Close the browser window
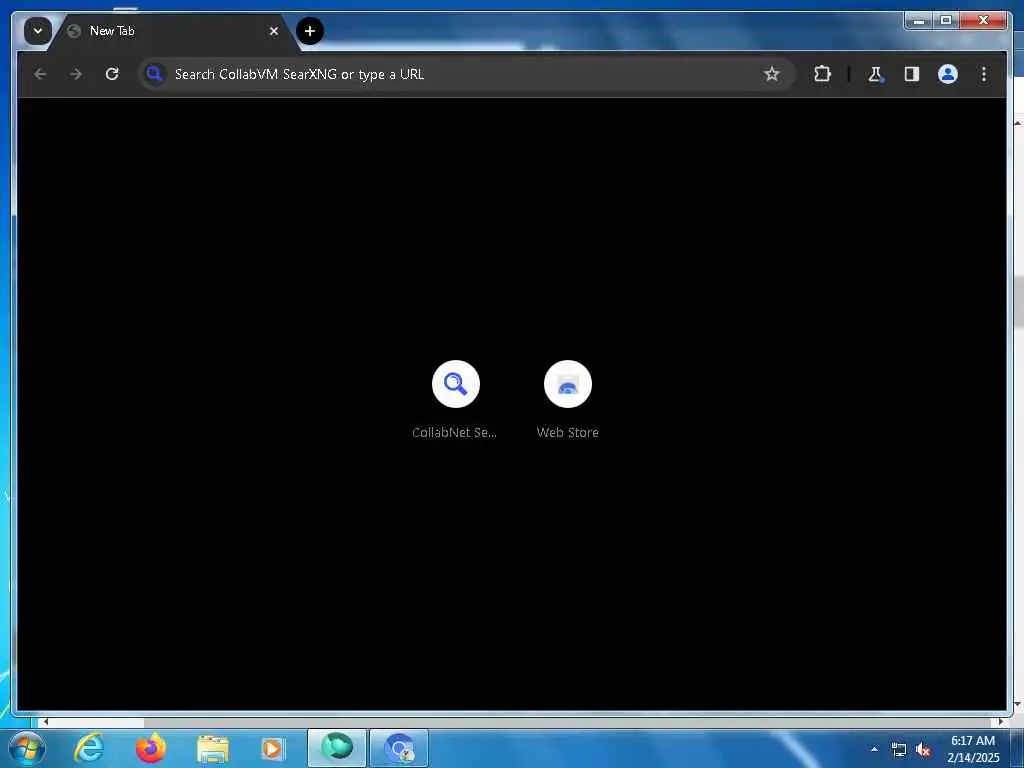The height and width of the screenshot is (768, 1024). tap(984, 21)
